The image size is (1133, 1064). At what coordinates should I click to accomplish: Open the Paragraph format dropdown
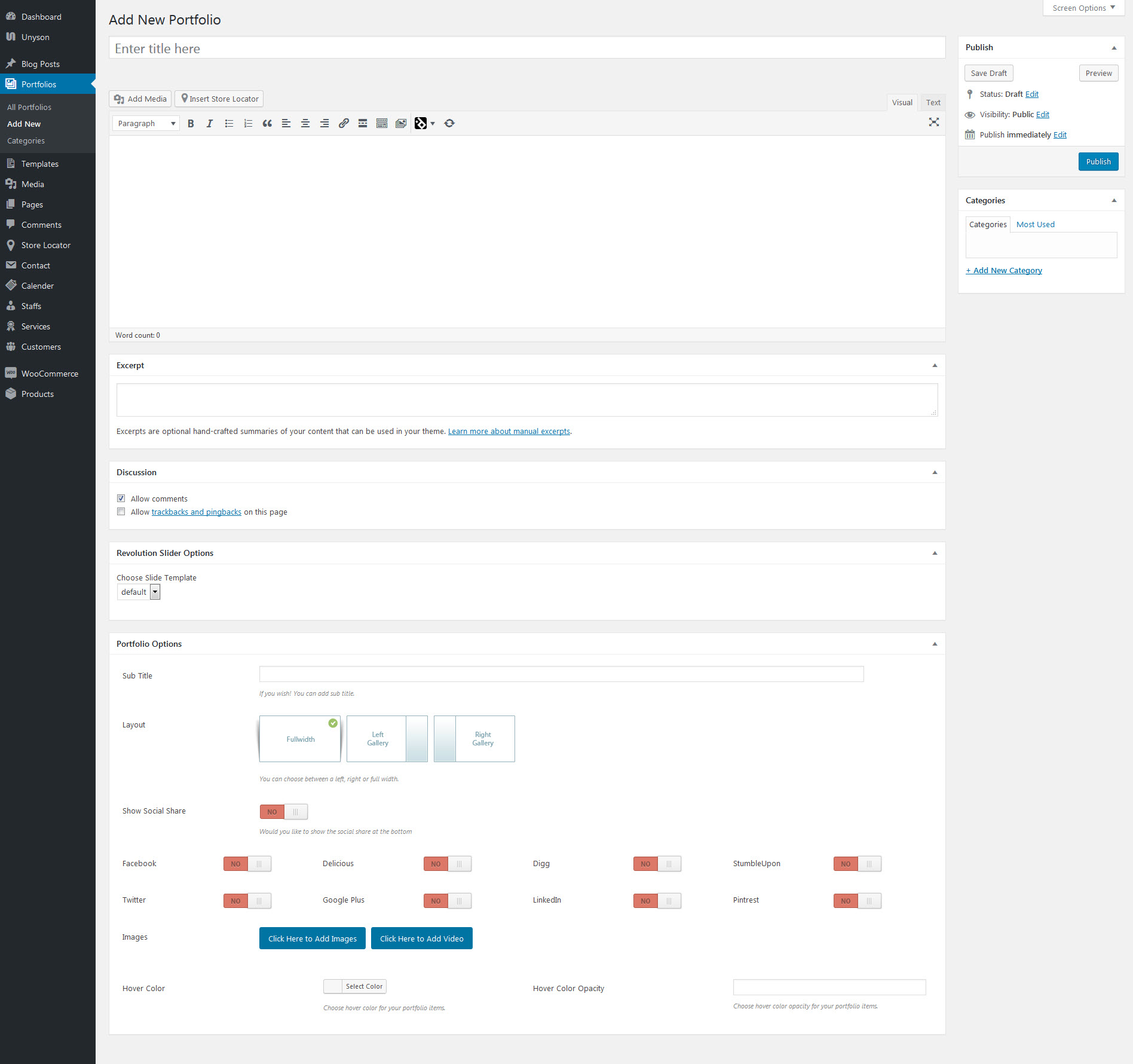146,123
